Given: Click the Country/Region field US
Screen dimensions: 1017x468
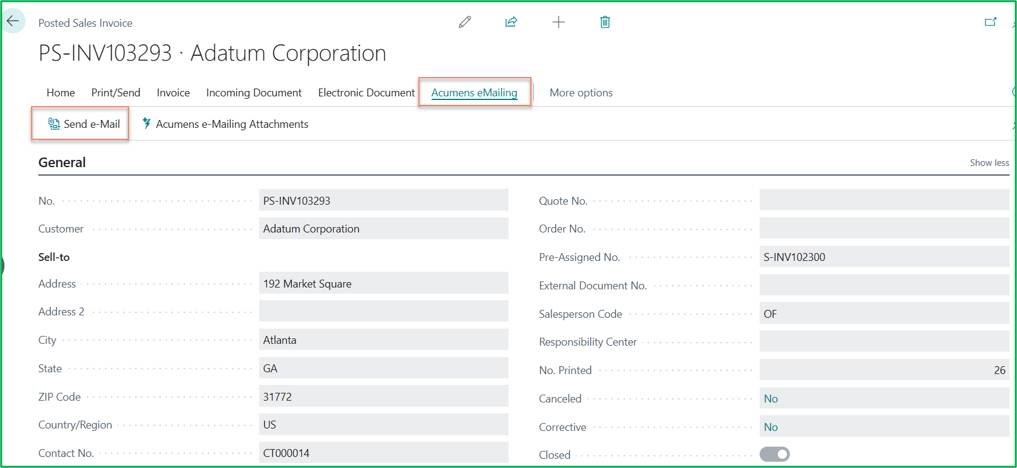Looking at the screenshot, I should coord(383,425).
